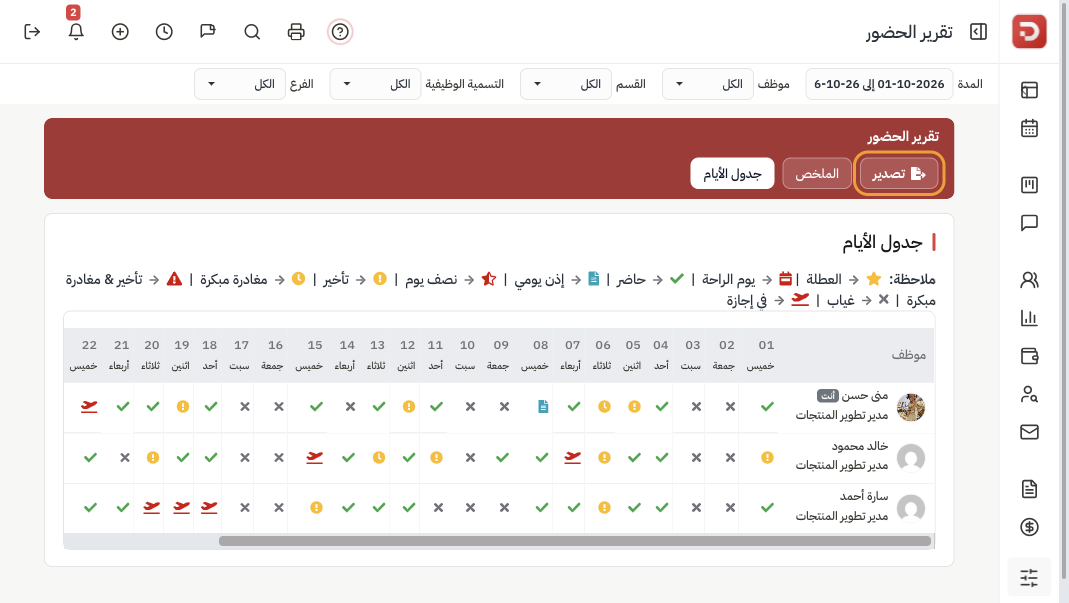Switch to the جدول الأيام tab
The height and width of the screenshot is (603, 1069).
click(732, 173)
